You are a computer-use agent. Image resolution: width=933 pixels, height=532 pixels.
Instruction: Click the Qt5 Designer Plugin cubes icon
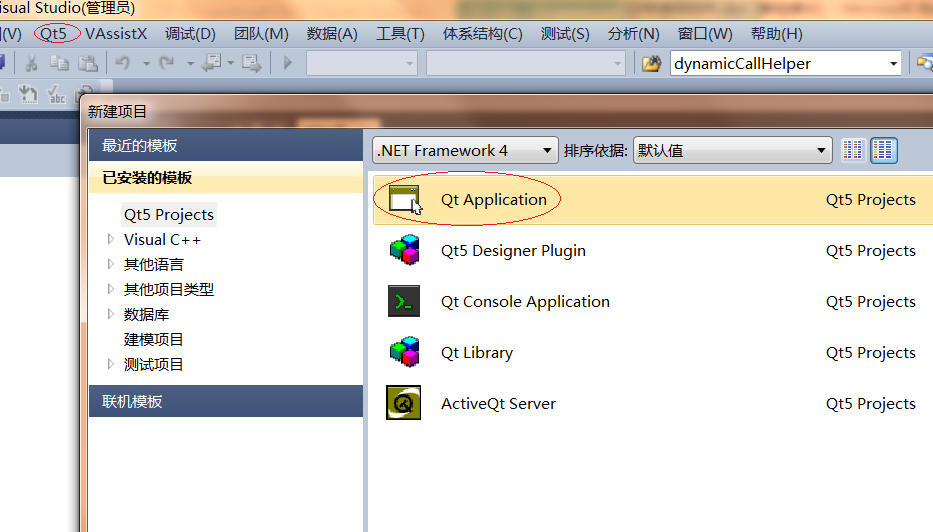[x=405, y=250]
